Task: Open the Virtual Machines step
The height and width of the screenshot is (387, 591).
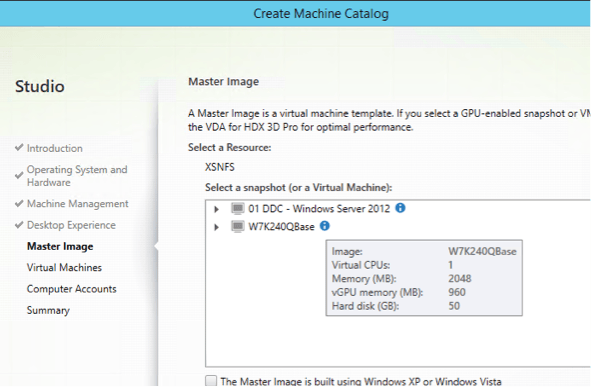Action: coord(64,268)
